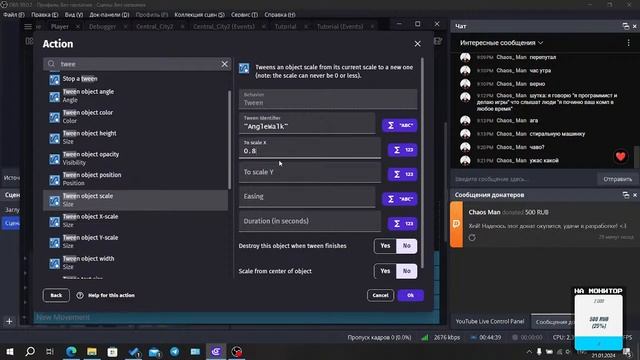The width and height of the screenshot is (640, 360).
Task: Switch to YouTube Live Control Panel tab
Action: point(489,322)
